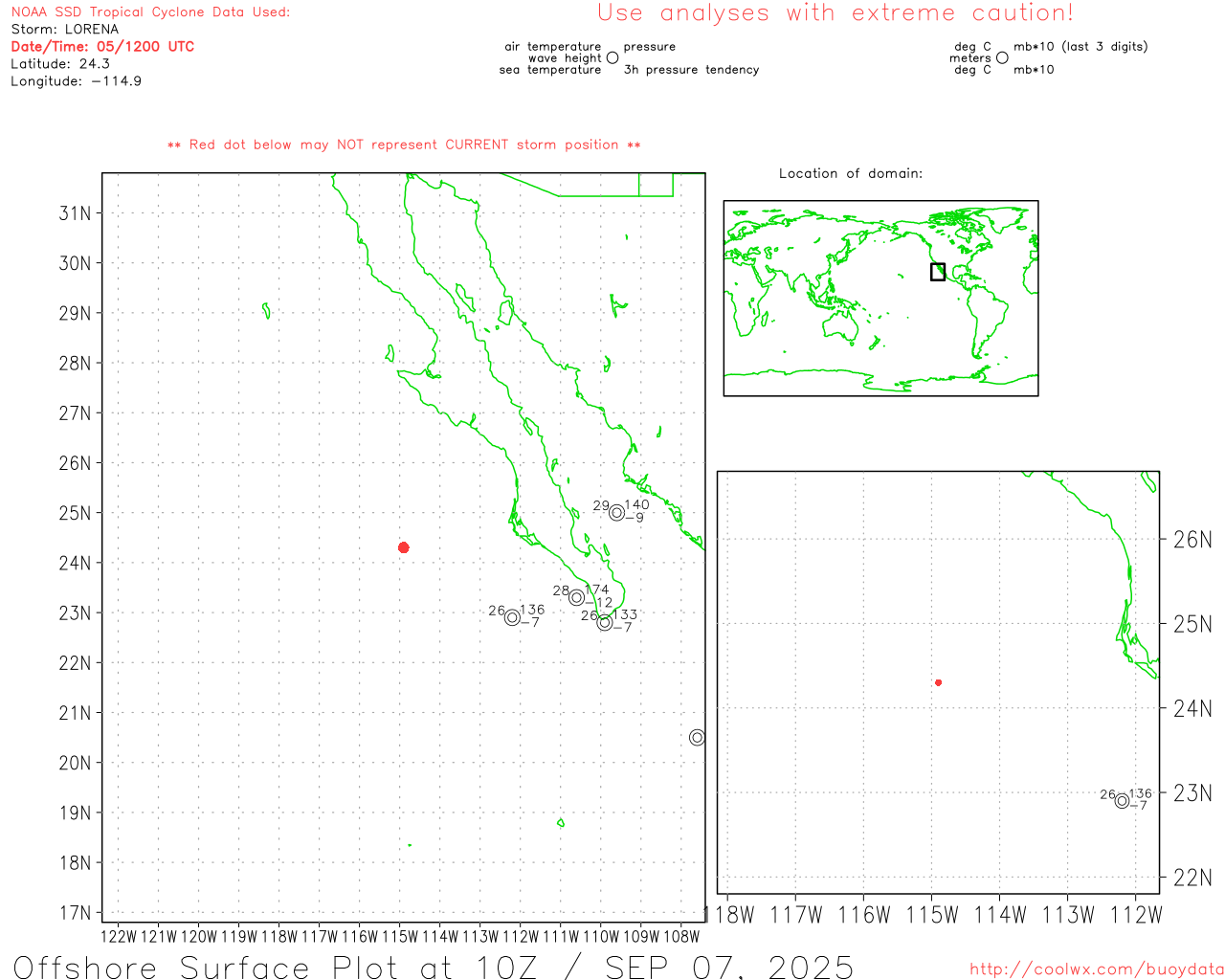Open the coolwx.com/buoydata link

tap(1097, 969)
